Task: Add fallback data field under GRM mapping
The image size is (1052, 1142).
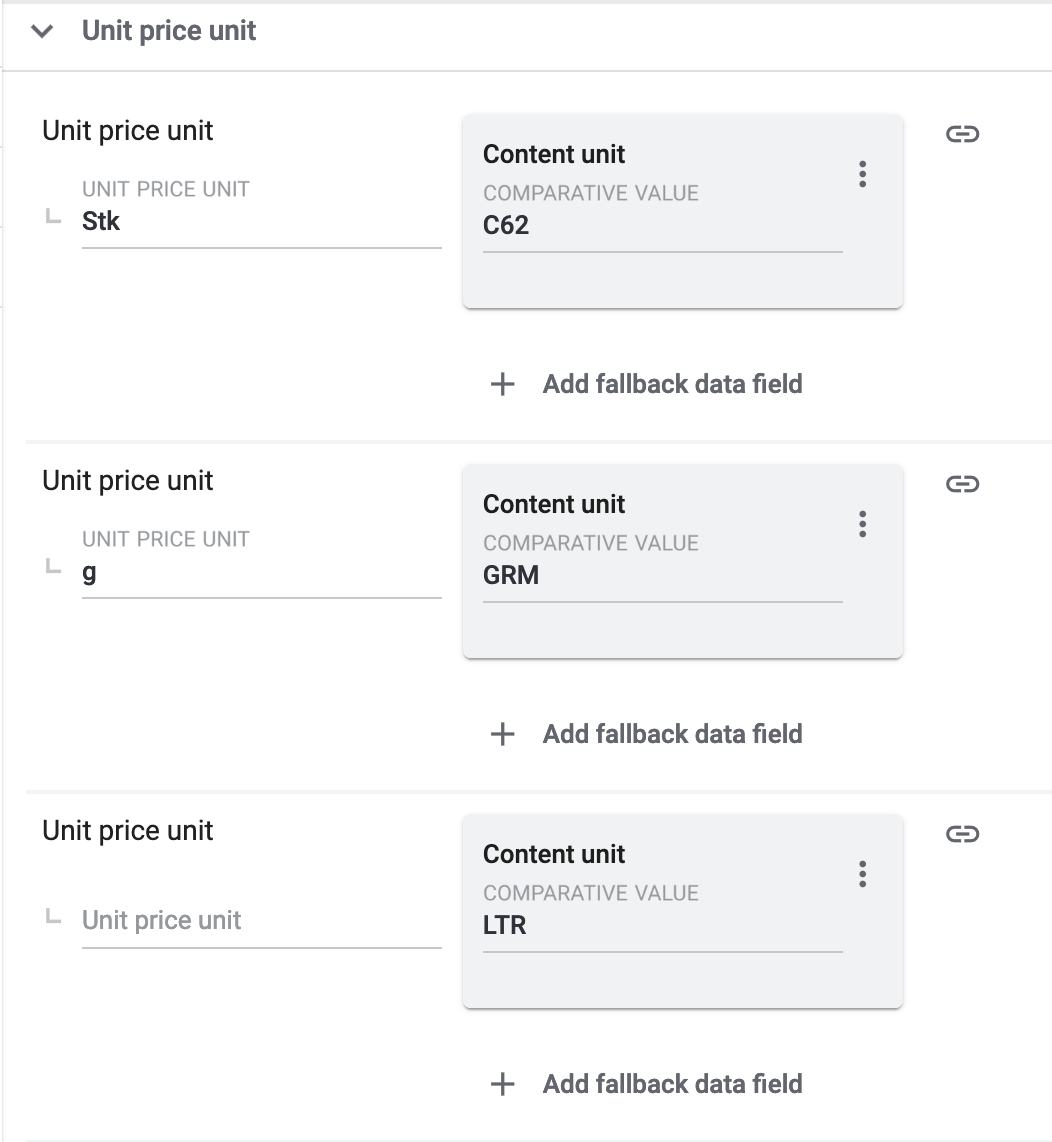Action: point(672,734)
